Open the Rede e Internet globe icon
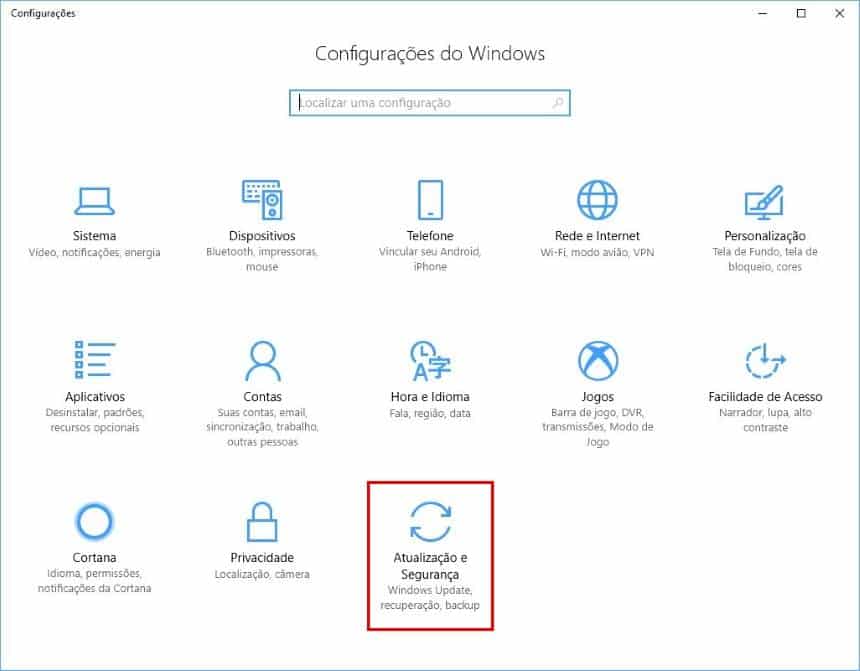The width and height of the screenshot is (860, 671). [x=597, y=200]
